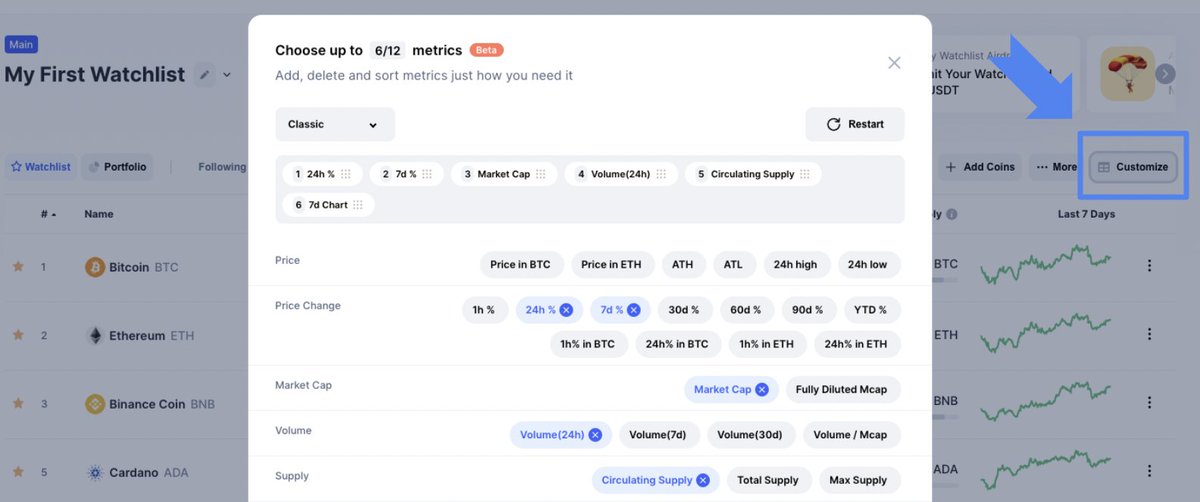Click drag handle on 7d % selected chip
The width and height of the screenshot is (1200, 502).
[x=426, y=174]
